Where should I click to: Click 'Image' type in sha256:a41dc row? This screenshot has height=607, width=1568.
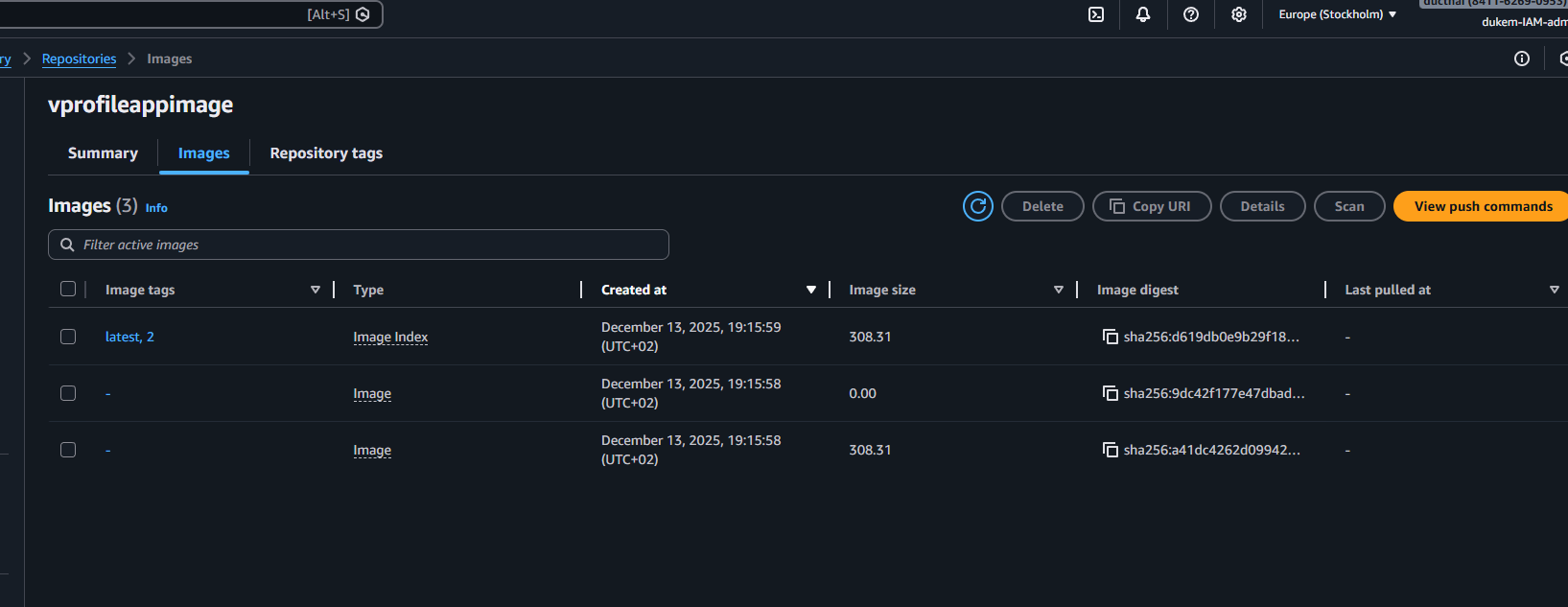pyautogui.click(x=372, y=450)
